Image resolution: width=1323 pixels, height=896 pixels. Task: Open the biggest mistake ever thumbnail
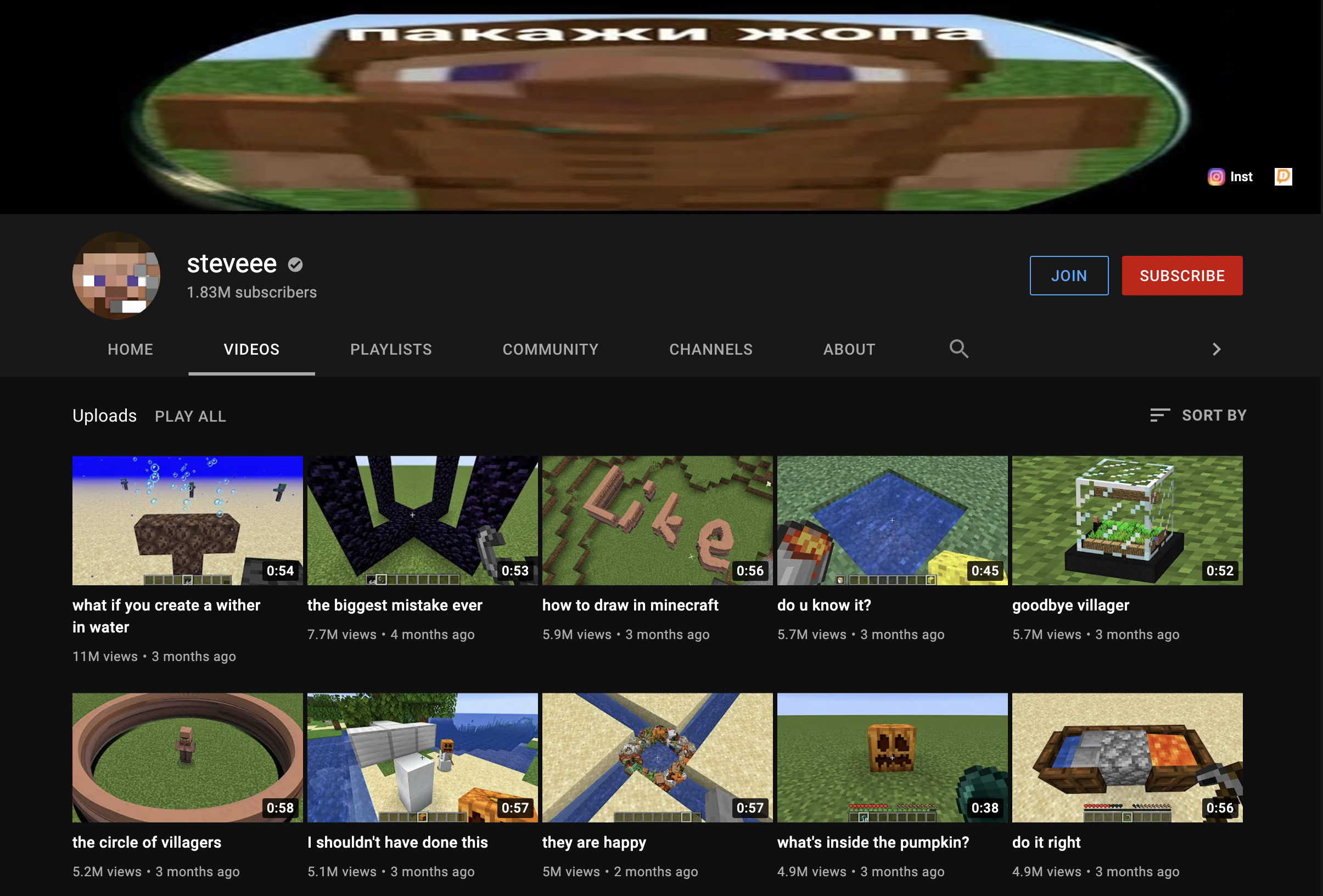422,520
